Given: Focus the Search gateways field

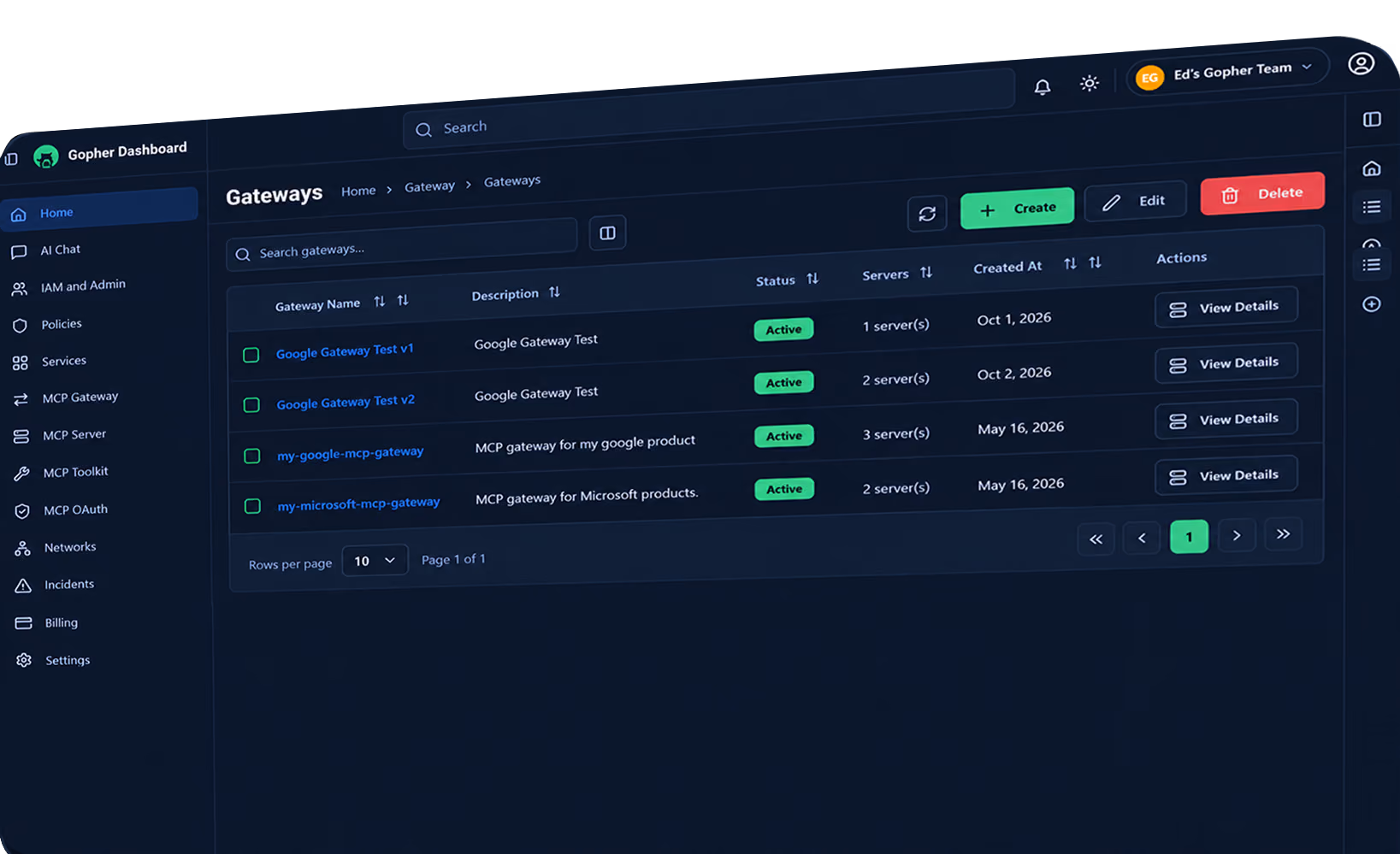Looking at the screenshot, I should 401,244.
